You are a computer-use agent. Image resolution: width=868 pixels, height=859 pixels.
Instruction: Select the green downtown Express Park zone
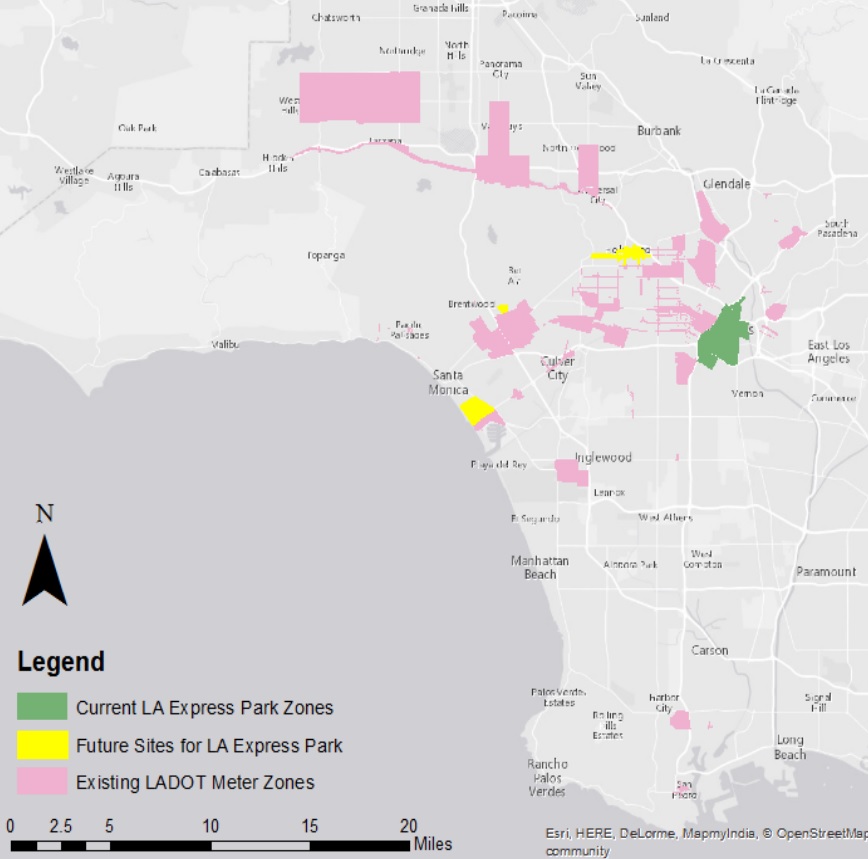click(x=722, y=337)
